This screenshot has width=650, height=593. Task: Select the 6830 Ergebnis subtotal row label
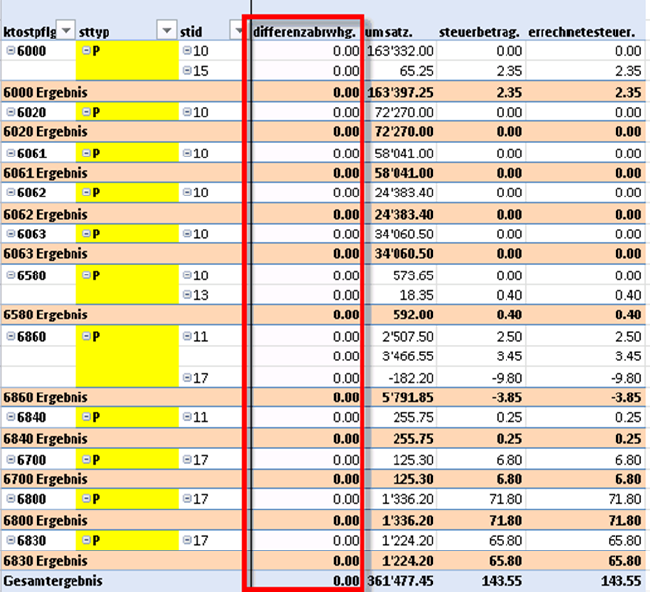point(46,561)
